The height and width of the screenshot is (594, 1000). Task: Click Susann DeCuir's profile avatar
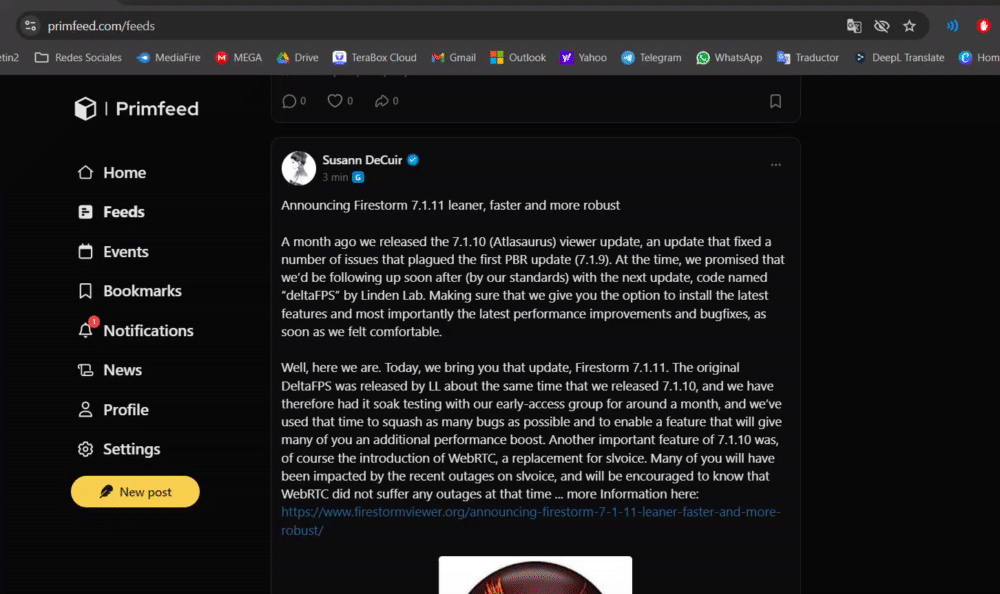298,168
